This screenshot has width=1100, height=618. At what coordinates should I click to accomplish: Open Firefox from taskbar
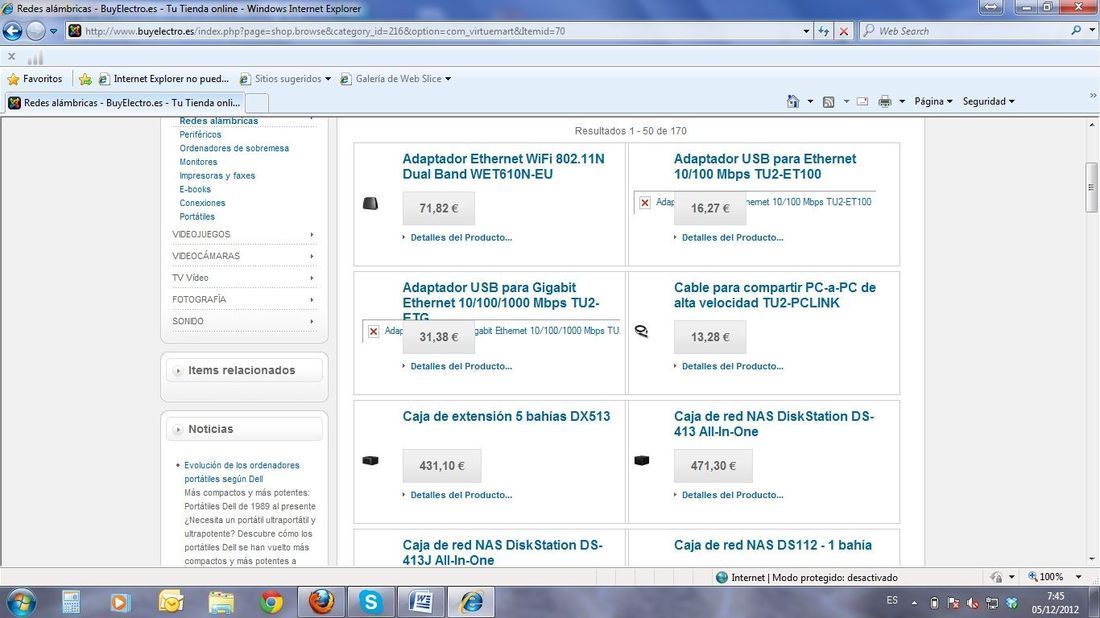pyautogui.click(x=321, y=602)
